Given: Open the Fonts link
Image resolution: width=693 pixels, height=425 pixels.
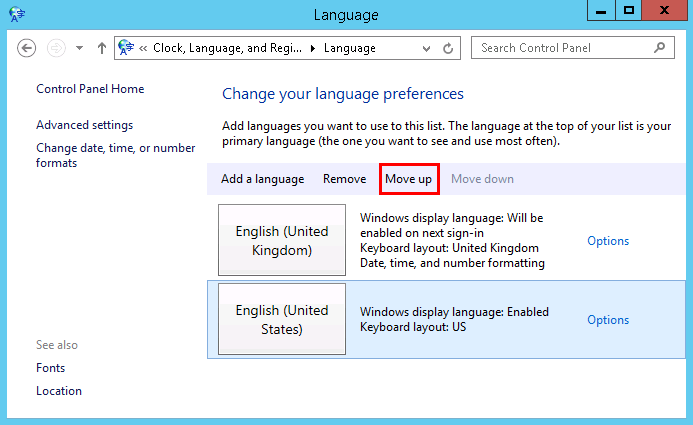Looking at the screenshot, I should coord(50,368).
